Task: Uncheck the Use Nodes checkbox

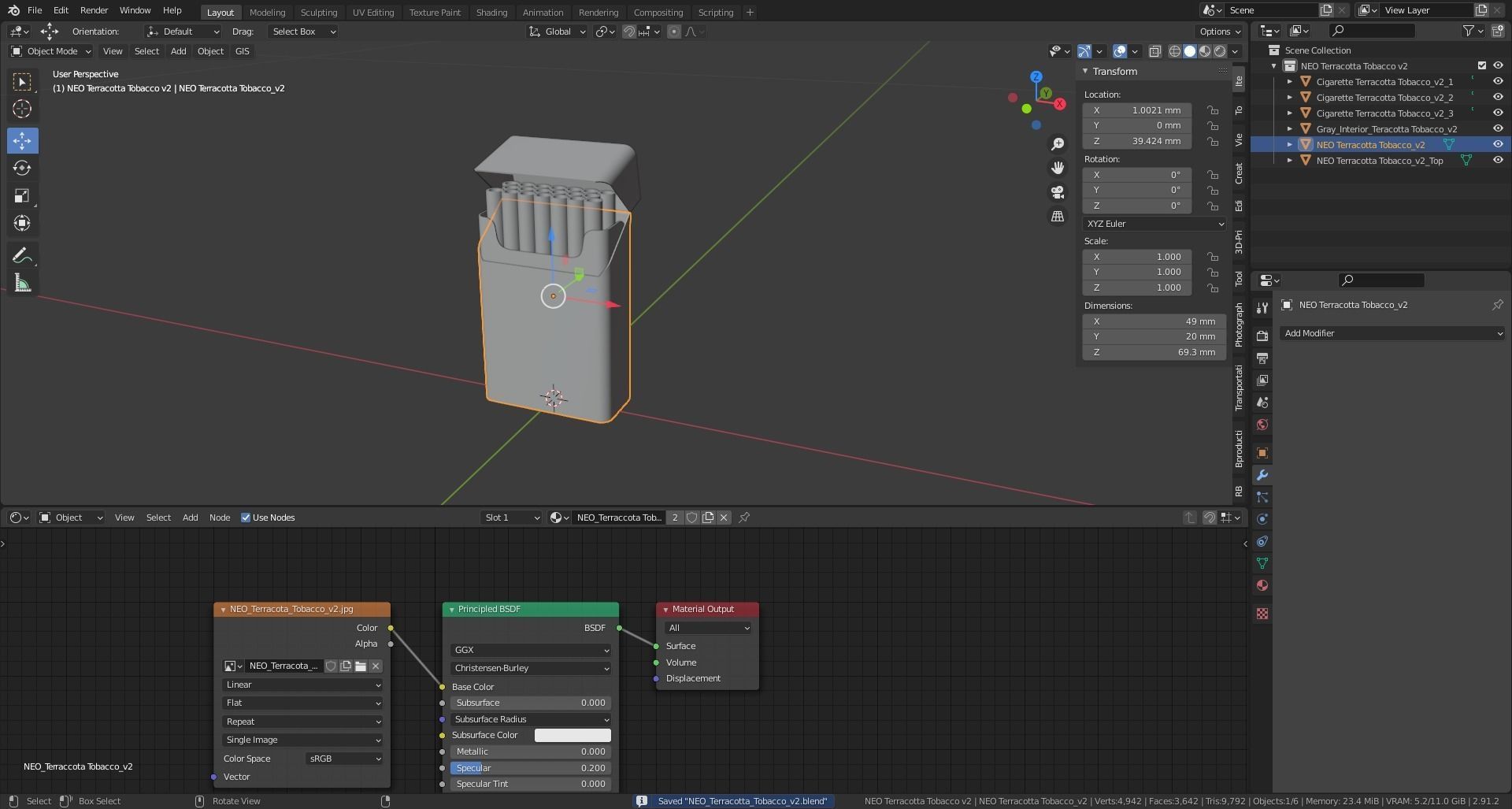Action: tap(246, 518)
